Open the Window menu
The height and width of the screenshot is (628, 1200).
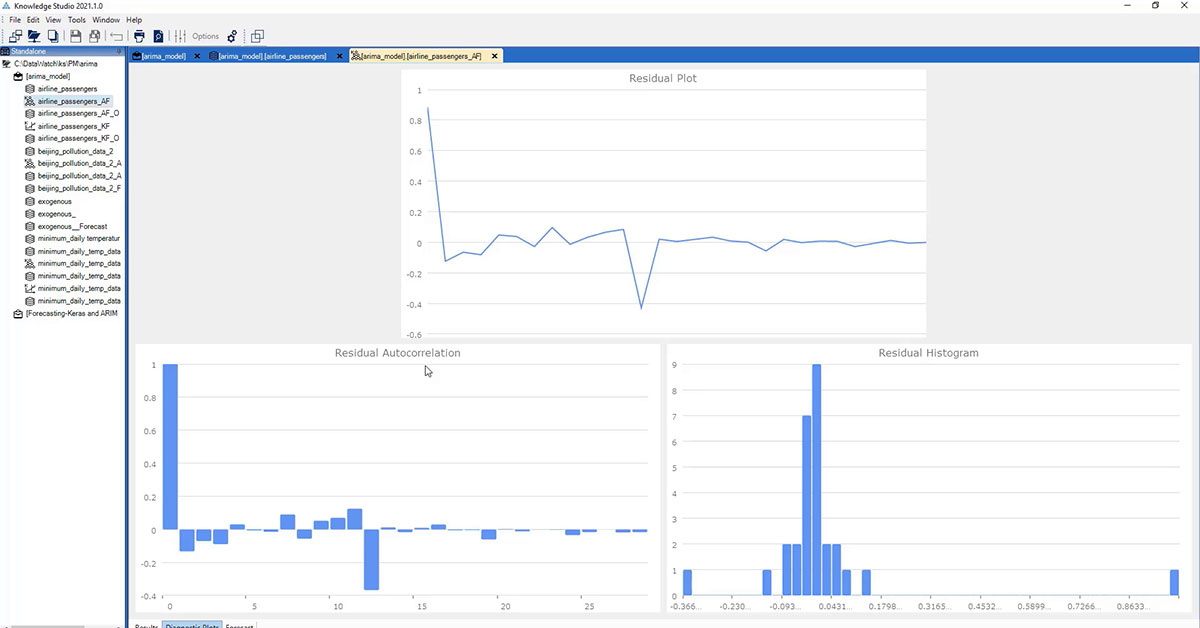tap(105, 20)
